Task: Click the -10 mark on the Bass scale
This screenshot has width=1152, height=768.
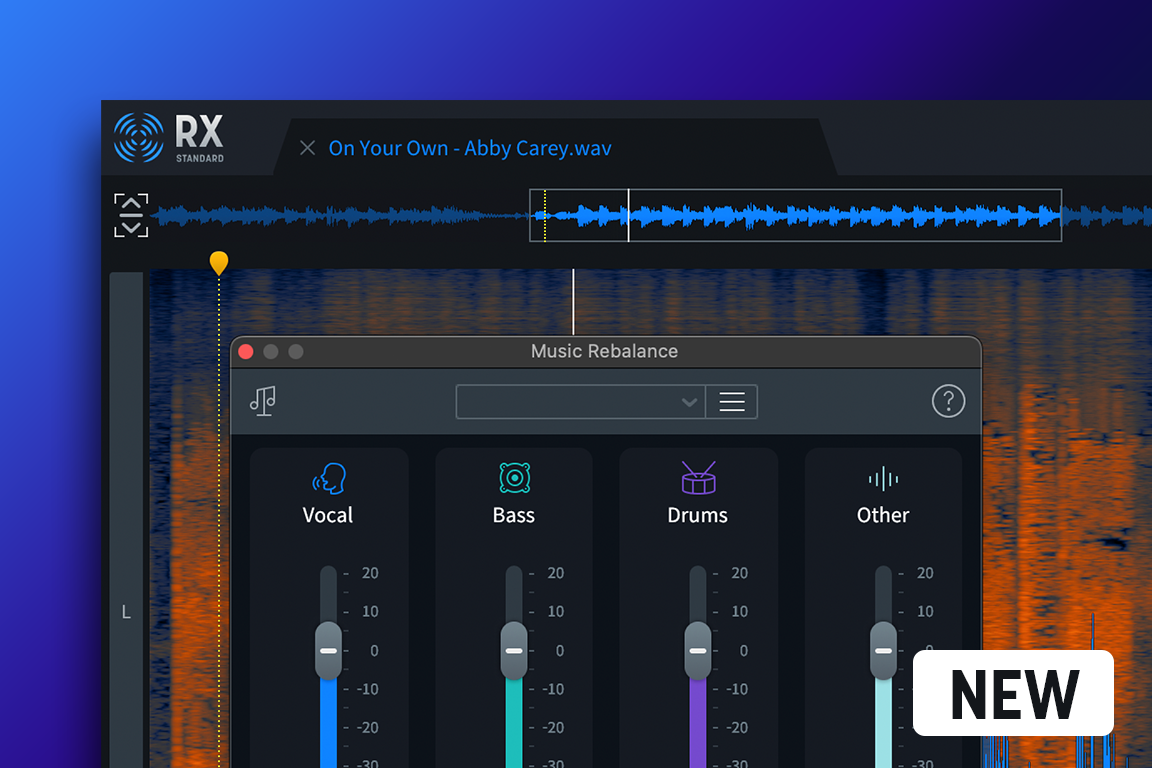Action: point(553,689)
